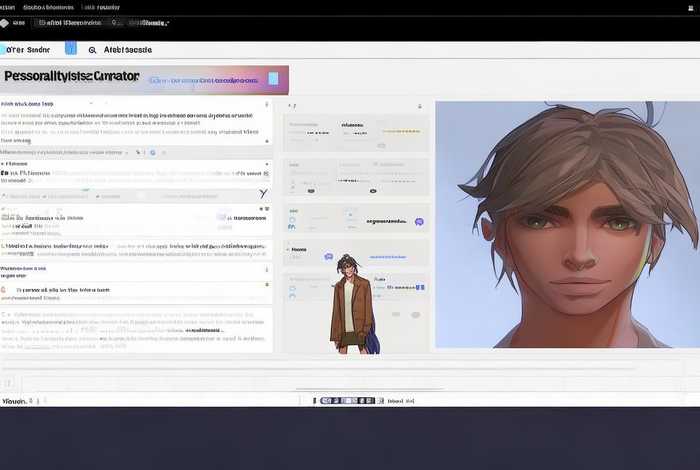Open the first menu in the top menu bar

[x=9, y=5]
